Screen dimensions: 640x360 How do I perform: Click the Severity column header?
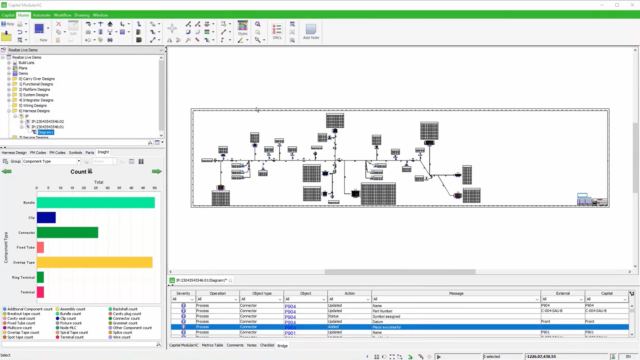183,293
